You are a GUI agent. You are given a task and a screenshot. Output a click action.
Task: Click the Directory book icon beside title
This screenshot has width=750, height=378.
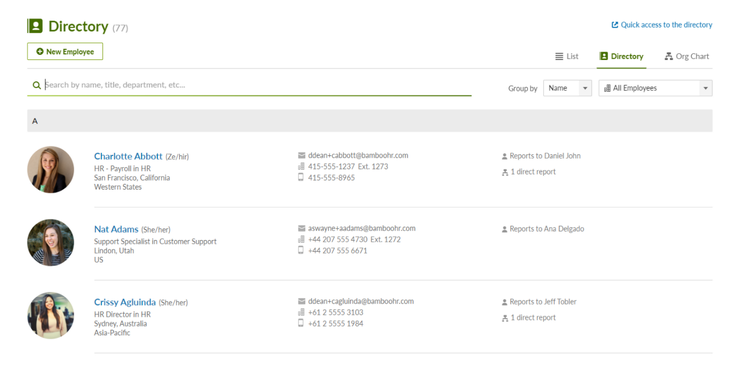[x=35, y=26]
